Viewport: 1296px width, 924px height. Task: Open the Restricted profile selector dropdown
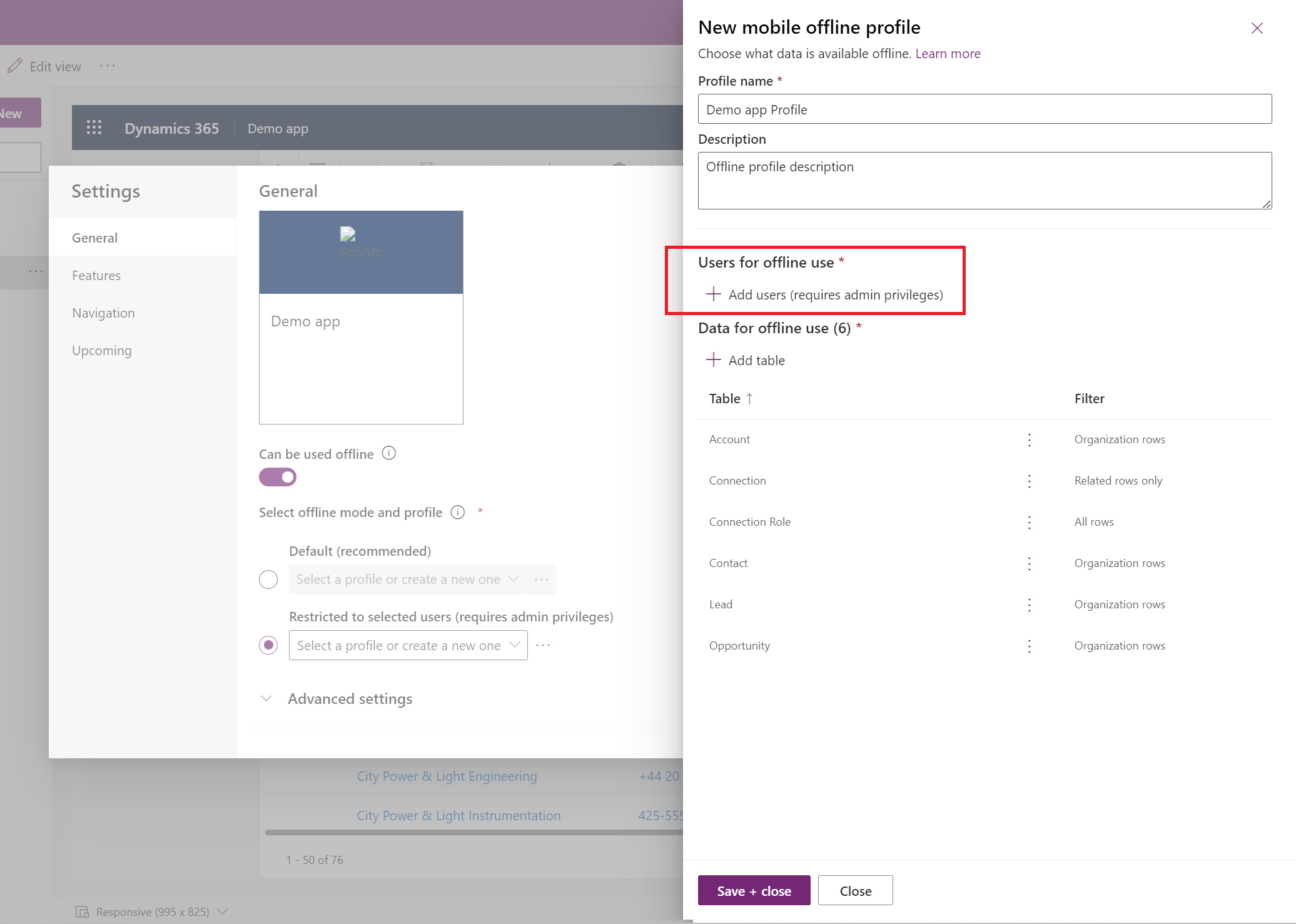[x=407, y=645]
